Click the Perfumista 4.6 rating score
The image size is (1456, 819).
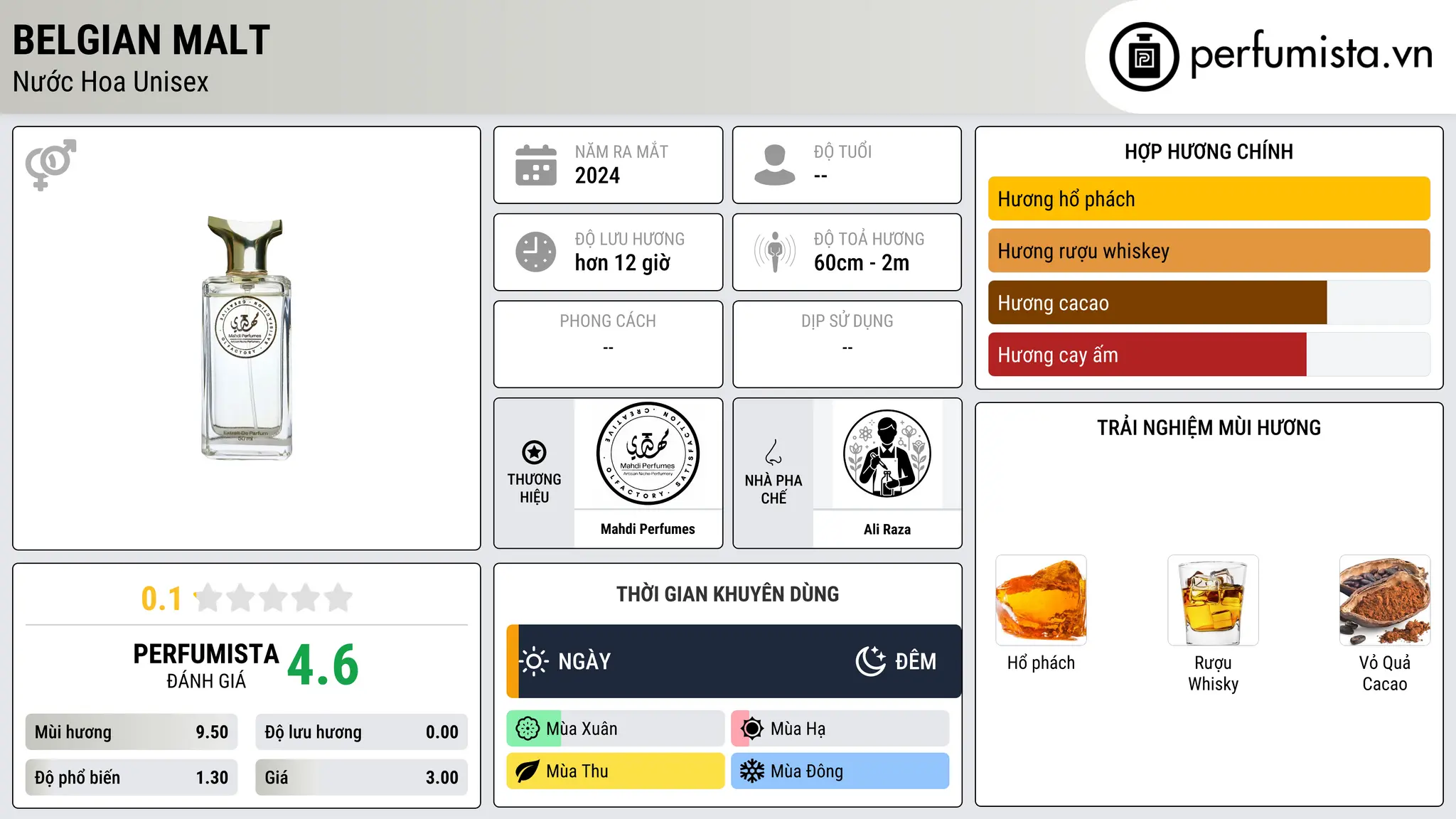coord(323,665)
